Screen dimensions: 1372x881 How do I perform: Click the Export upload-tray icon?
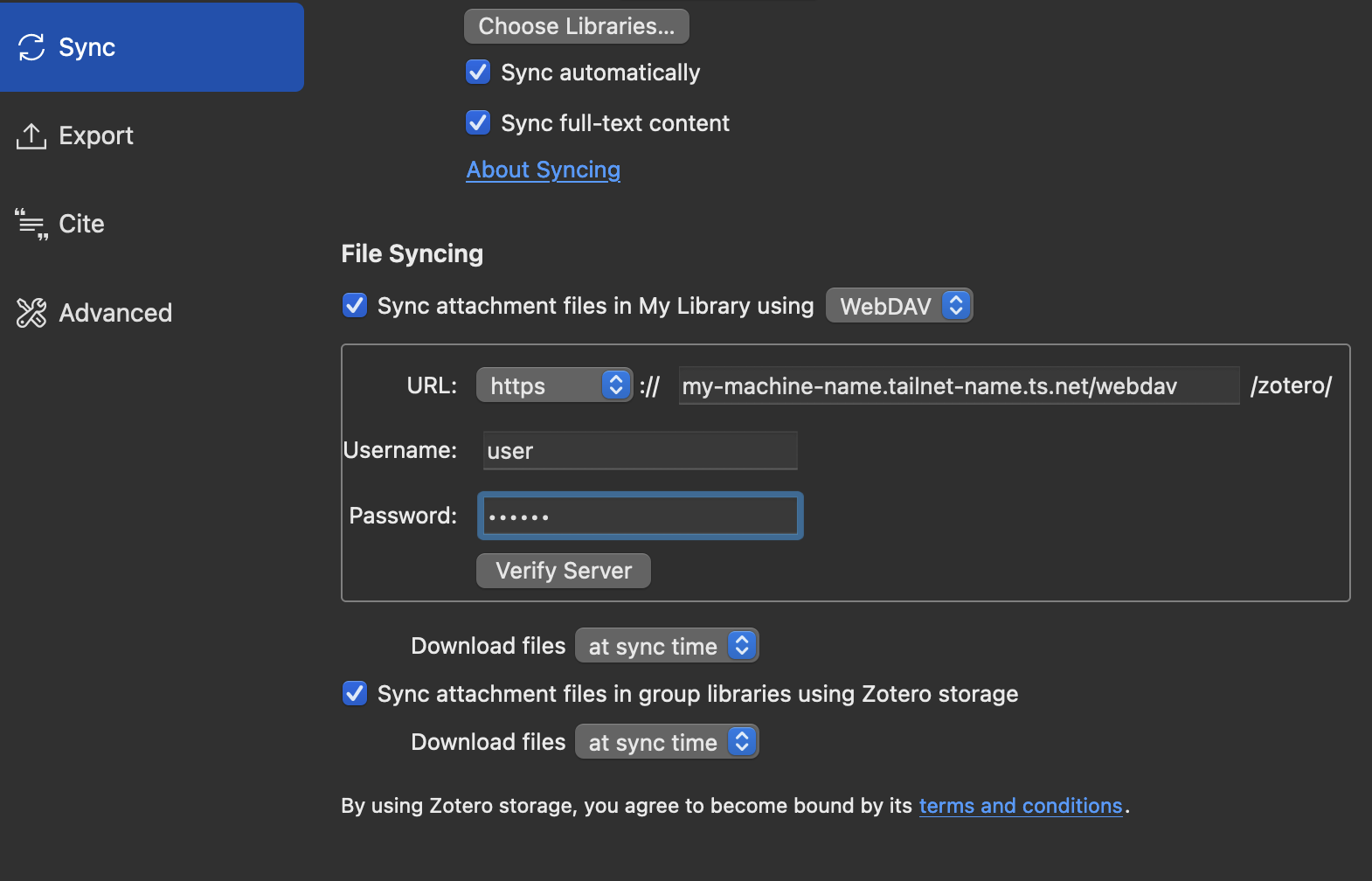31,135
